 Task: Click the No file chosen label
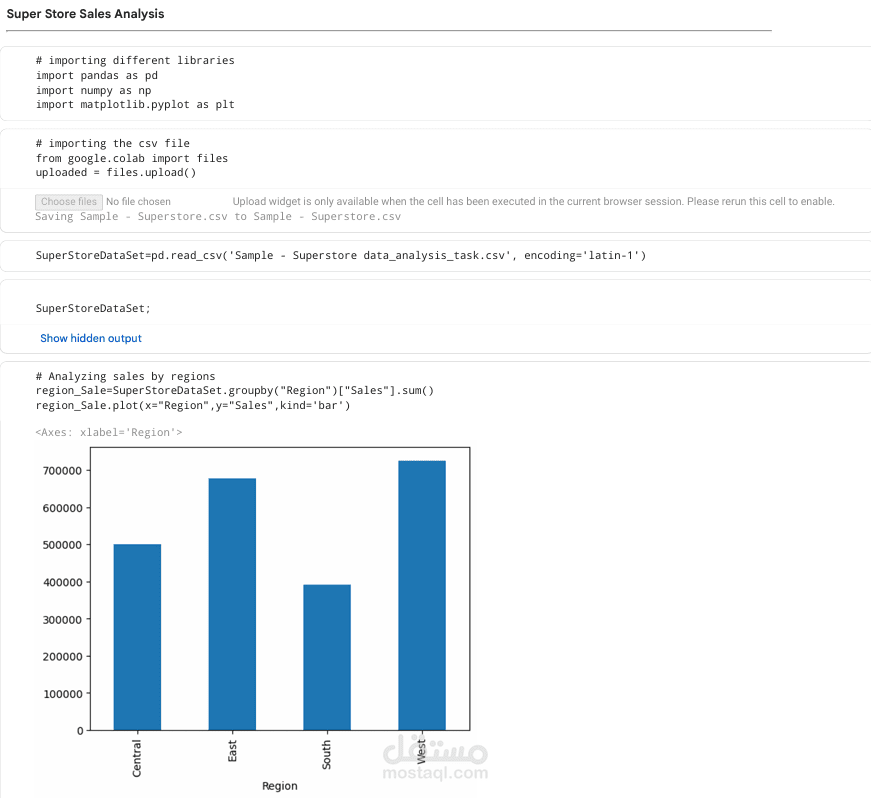click(138, 202)
